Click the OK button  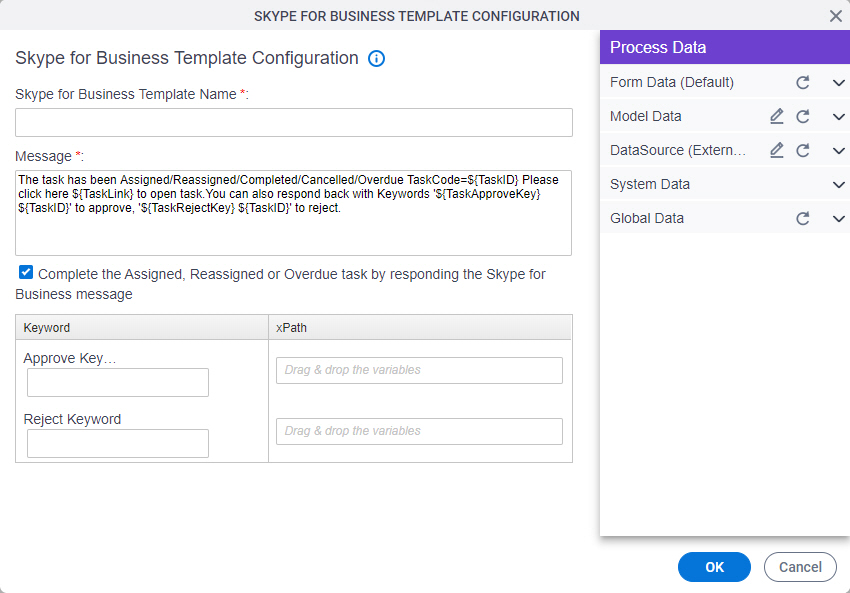pos(714,567)
